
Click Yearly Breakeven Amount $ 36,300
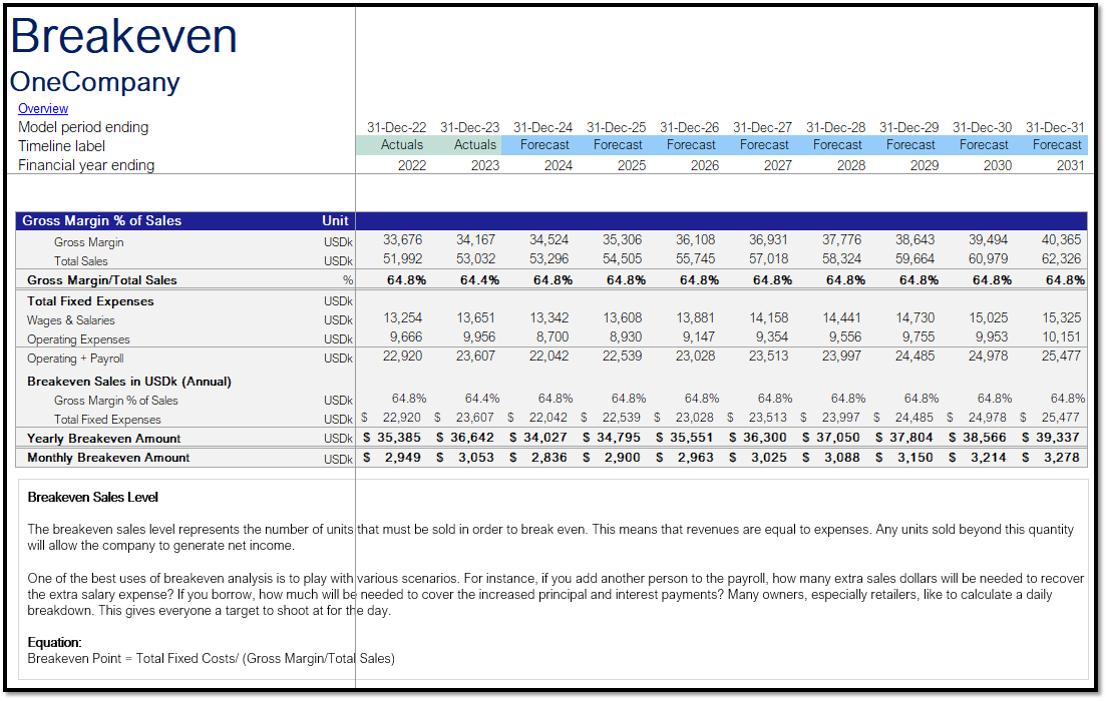(758, 438)
